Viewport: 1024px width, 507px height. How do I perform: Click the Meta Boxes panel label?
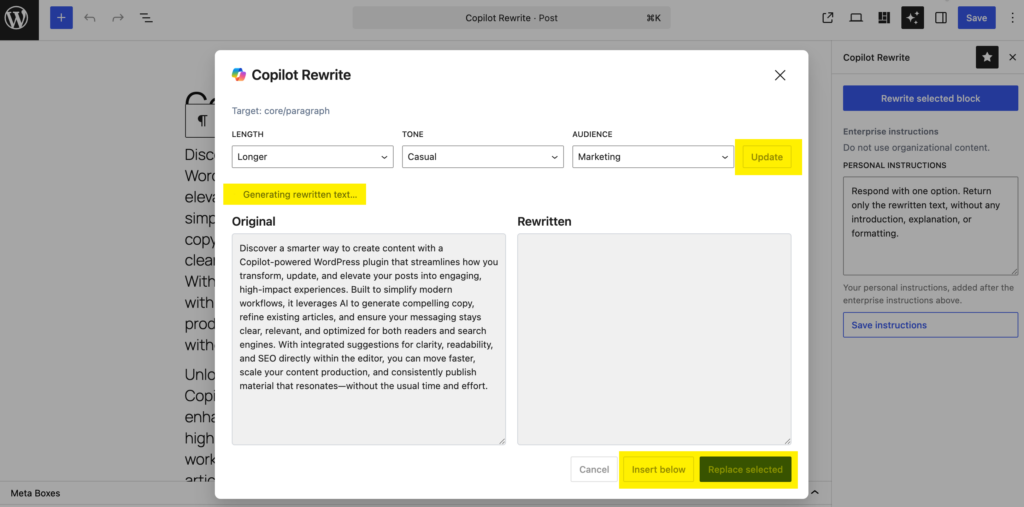pos(35,493)
